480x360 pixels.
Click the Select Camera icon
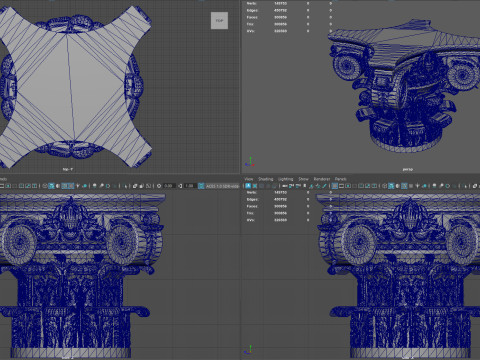click(x=248, y=186)
